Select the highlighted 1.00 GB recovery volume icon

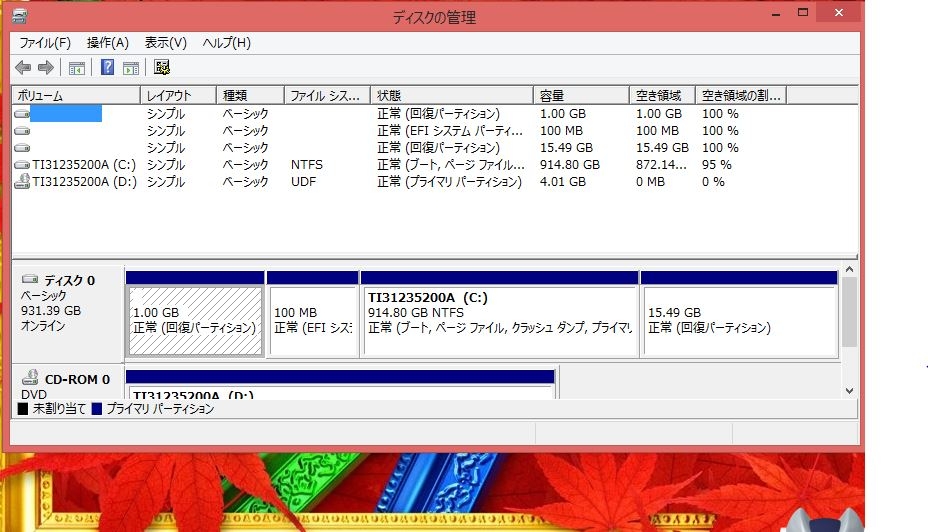[x=22, y=114]
